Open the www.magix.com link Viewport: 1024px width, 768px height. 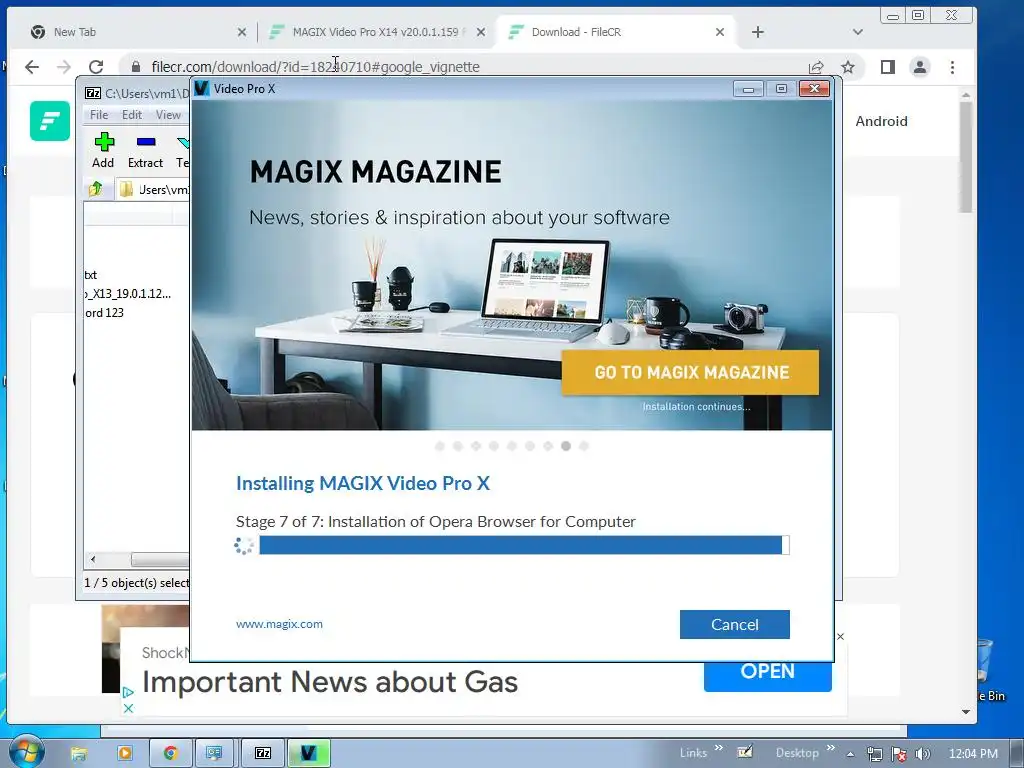(x=279, y=624)
